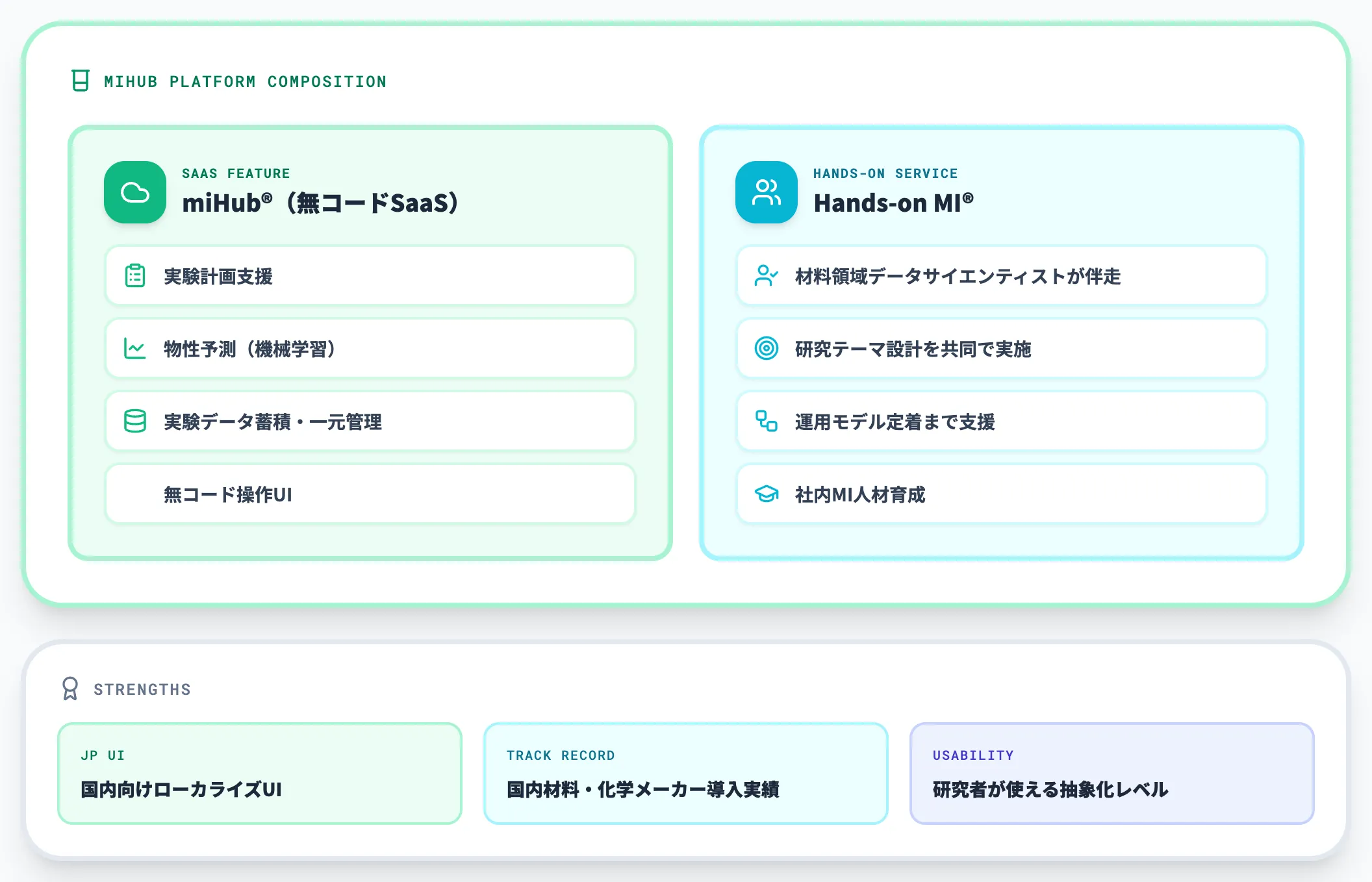Click the user-check icon next to 材料領域データサイエンティスト
Image resolution: width=1372 pixels, height=882 pixels.
tap(767, 276)
